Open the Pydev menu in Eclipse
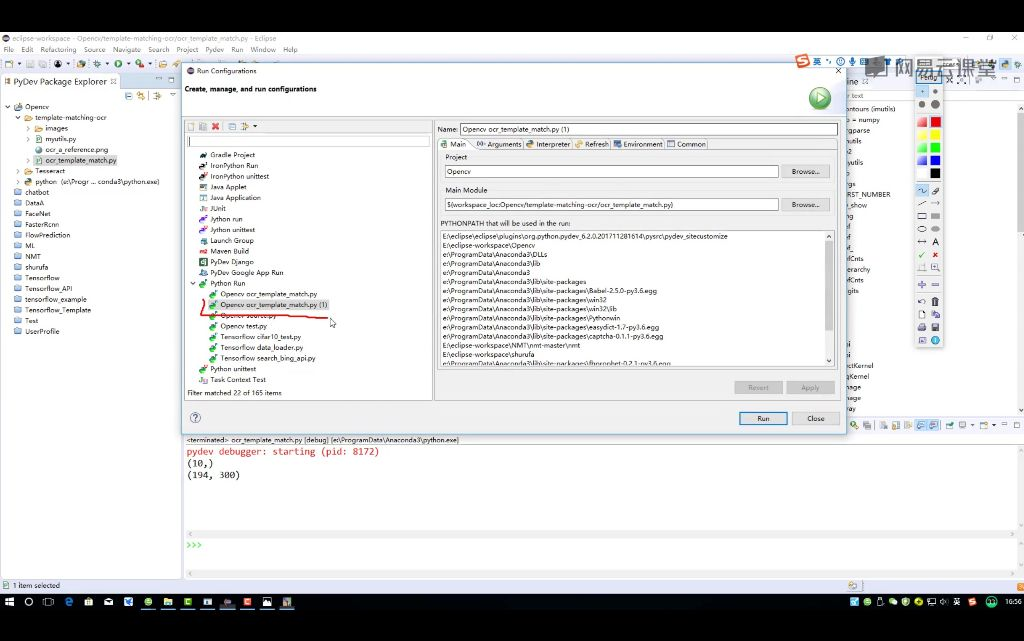 click(214, 50)
